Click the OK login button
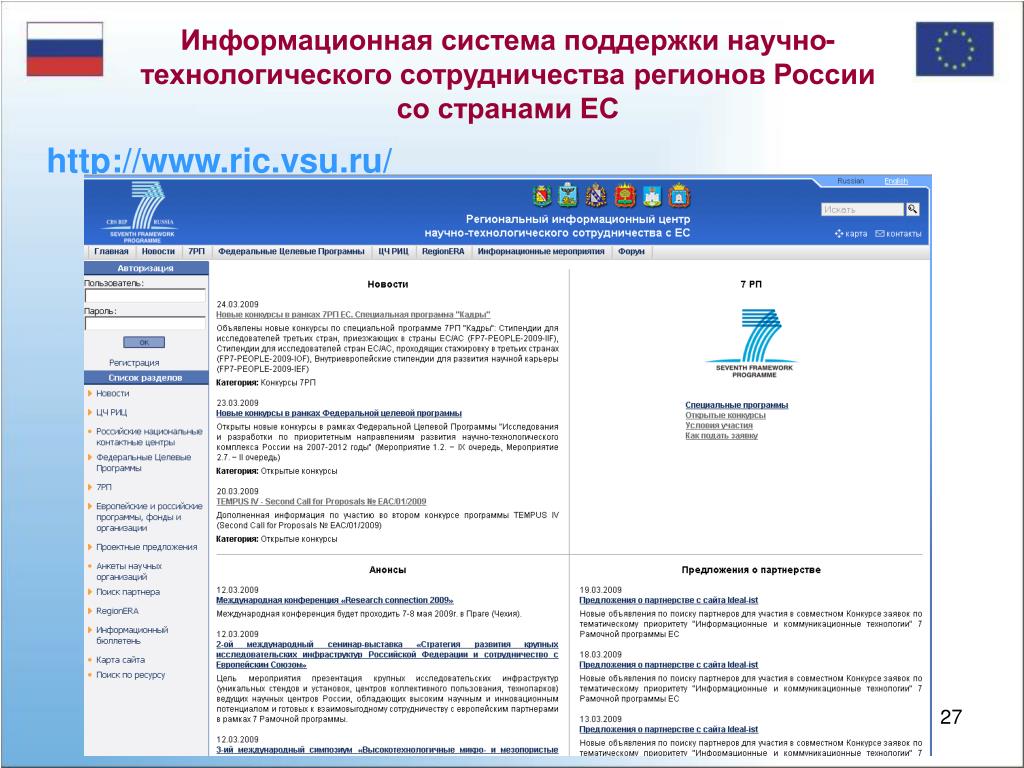1024x768 pixels. [144, 342]
